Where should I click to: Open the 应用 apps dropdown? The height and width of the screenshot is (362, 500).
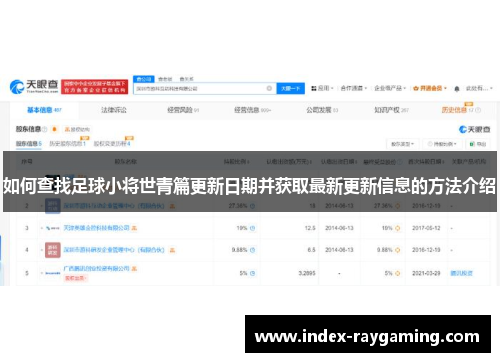[322, 88]
